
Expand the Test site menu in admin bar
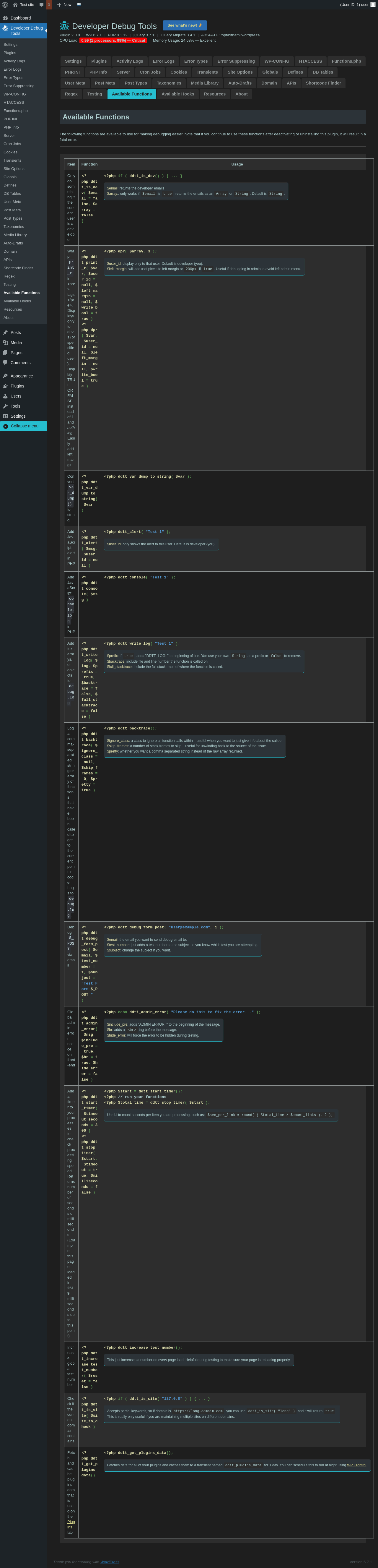(x=24, y=4)
